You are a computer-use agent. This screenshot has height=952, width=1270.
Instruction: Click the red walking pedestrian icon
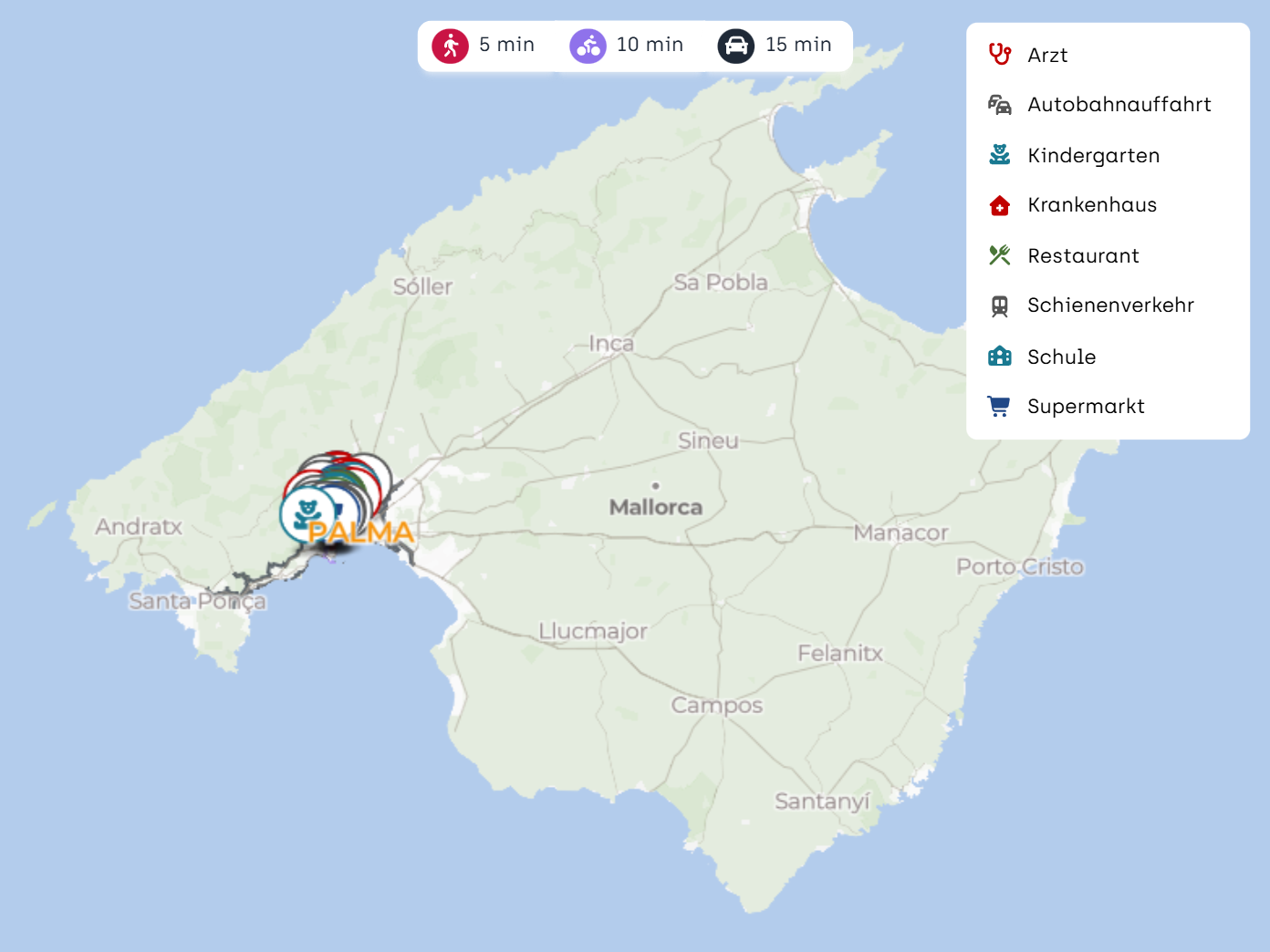click(x=451, y=46)
